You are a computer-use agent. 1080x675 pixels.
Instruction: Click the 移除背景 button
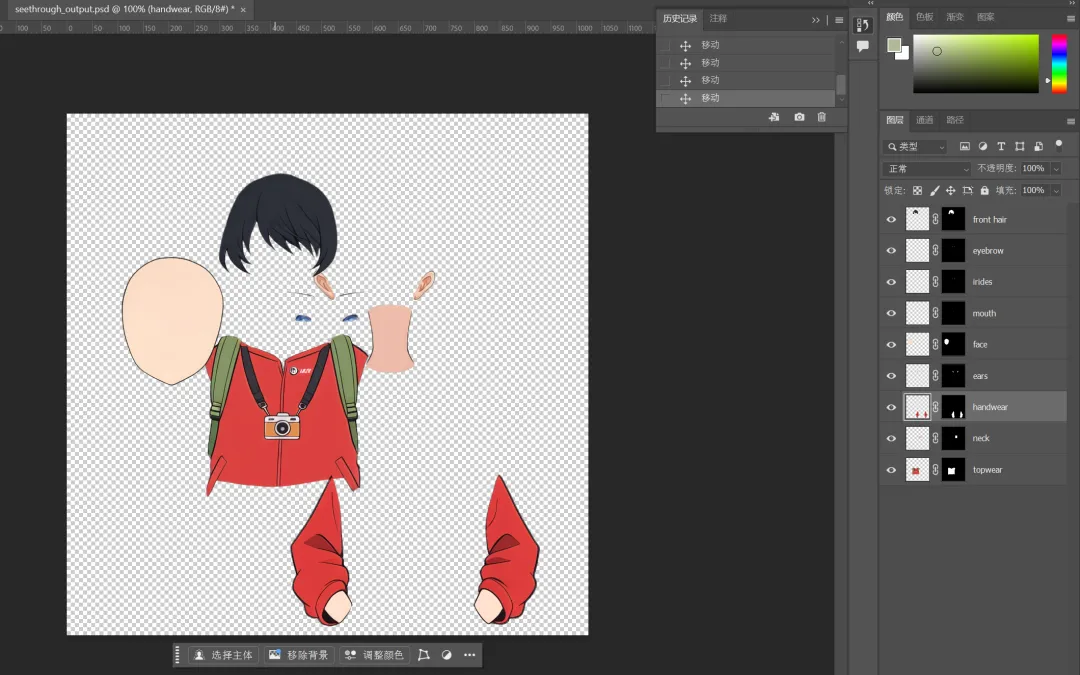[298, 655]
